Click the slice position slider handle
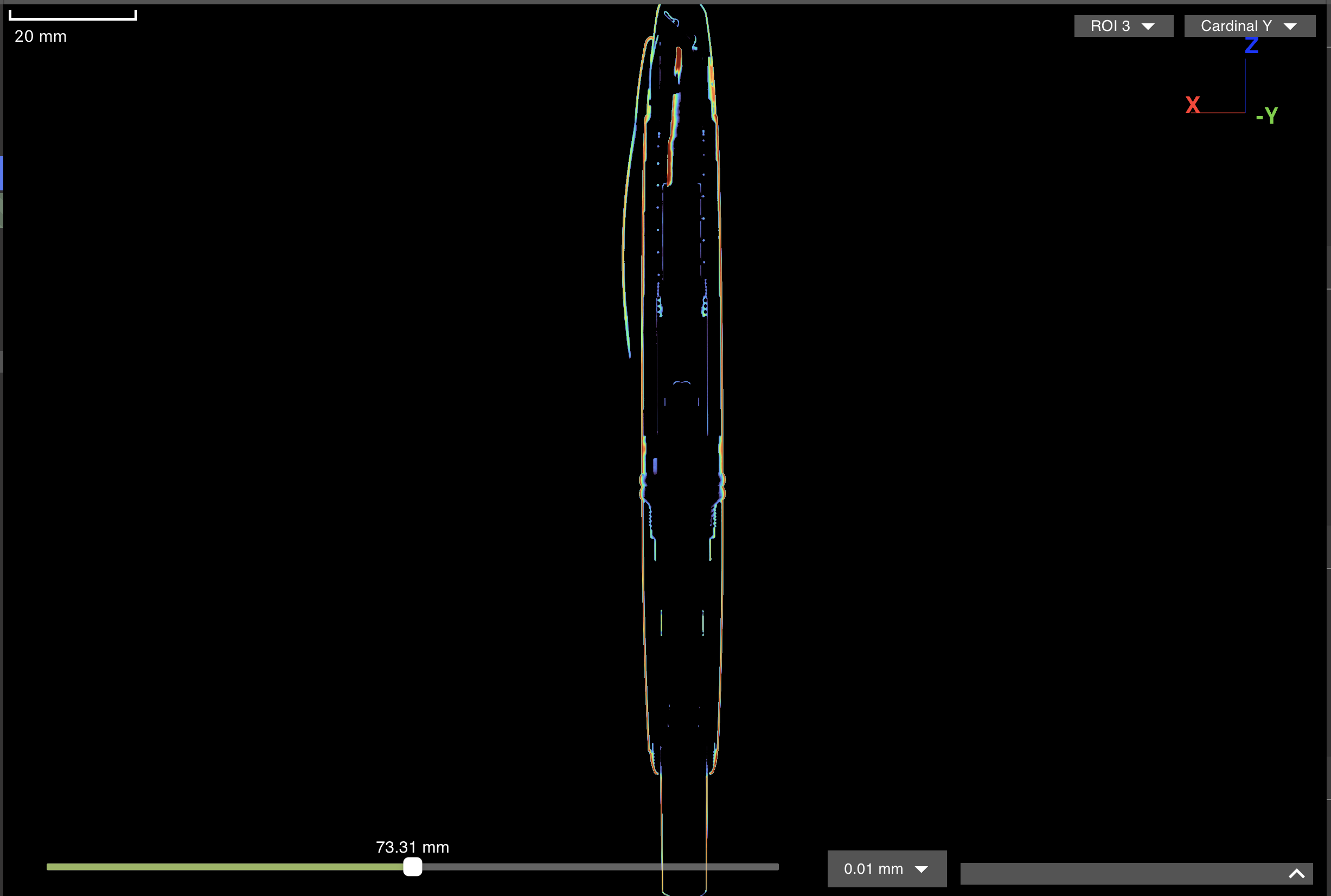 [x=413, y=867]
